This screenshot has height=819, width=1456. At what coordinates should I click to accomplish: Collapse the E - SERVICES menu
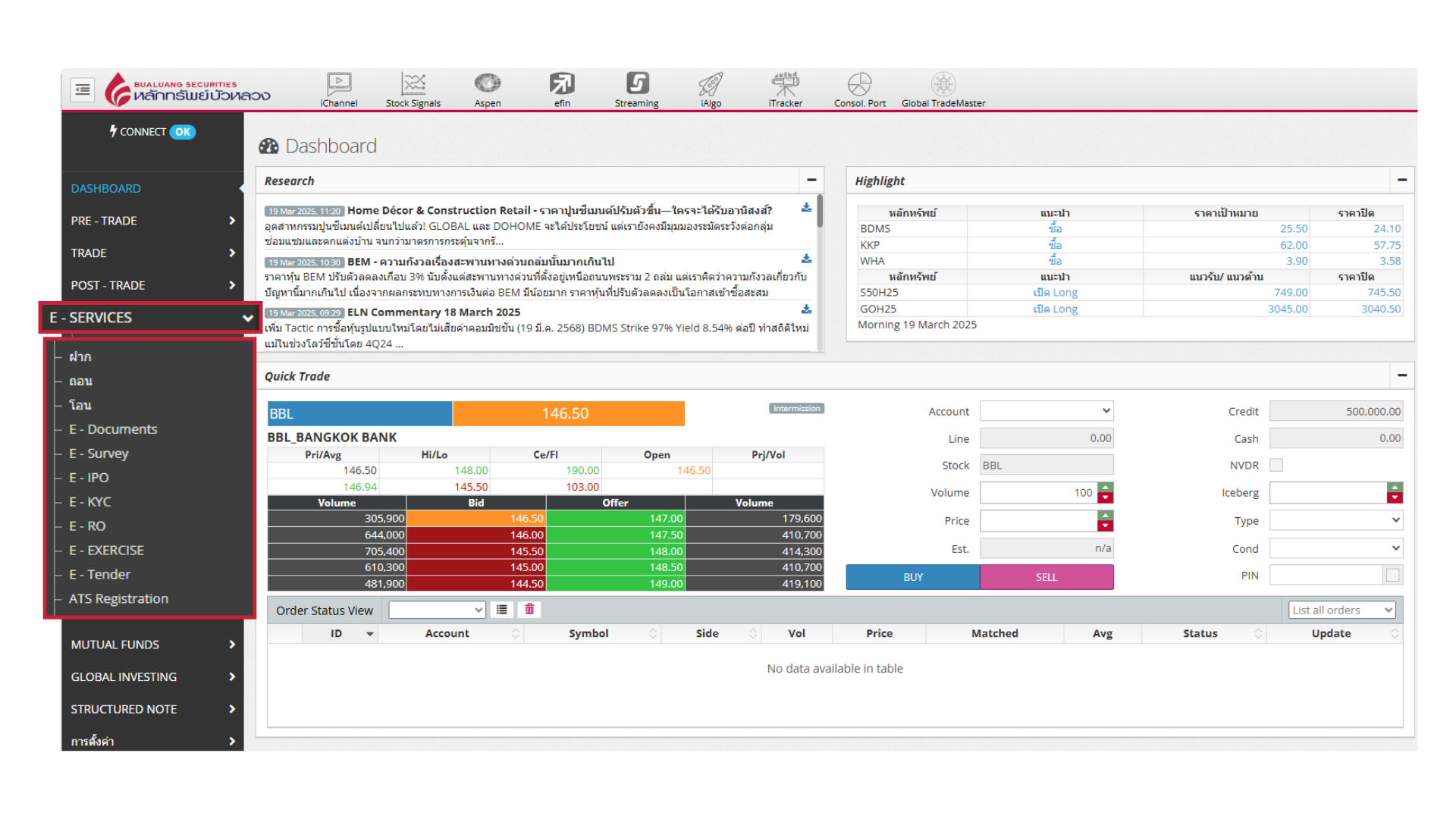pos(151,318)
